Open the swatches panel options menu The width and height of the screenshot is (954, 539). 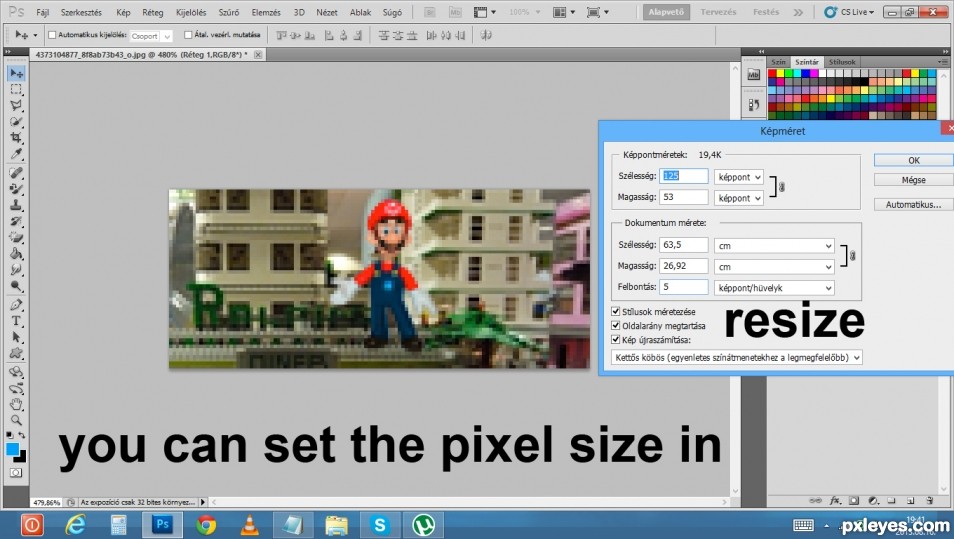tap(942, 62)
